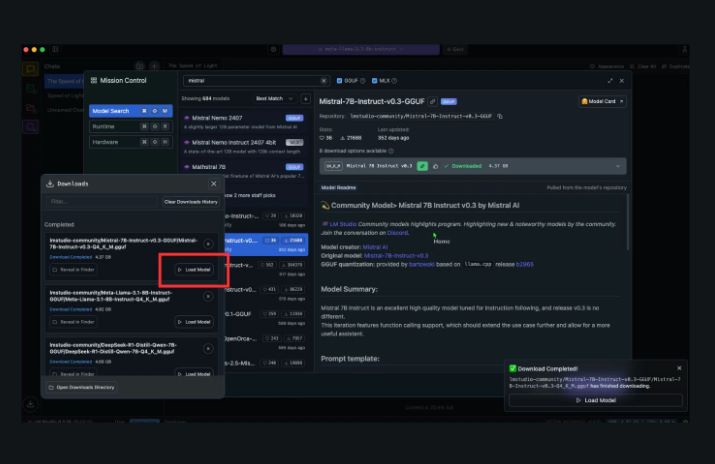
Task: Toggle the GGUF format checkbox
Action: tap(341, 80)
